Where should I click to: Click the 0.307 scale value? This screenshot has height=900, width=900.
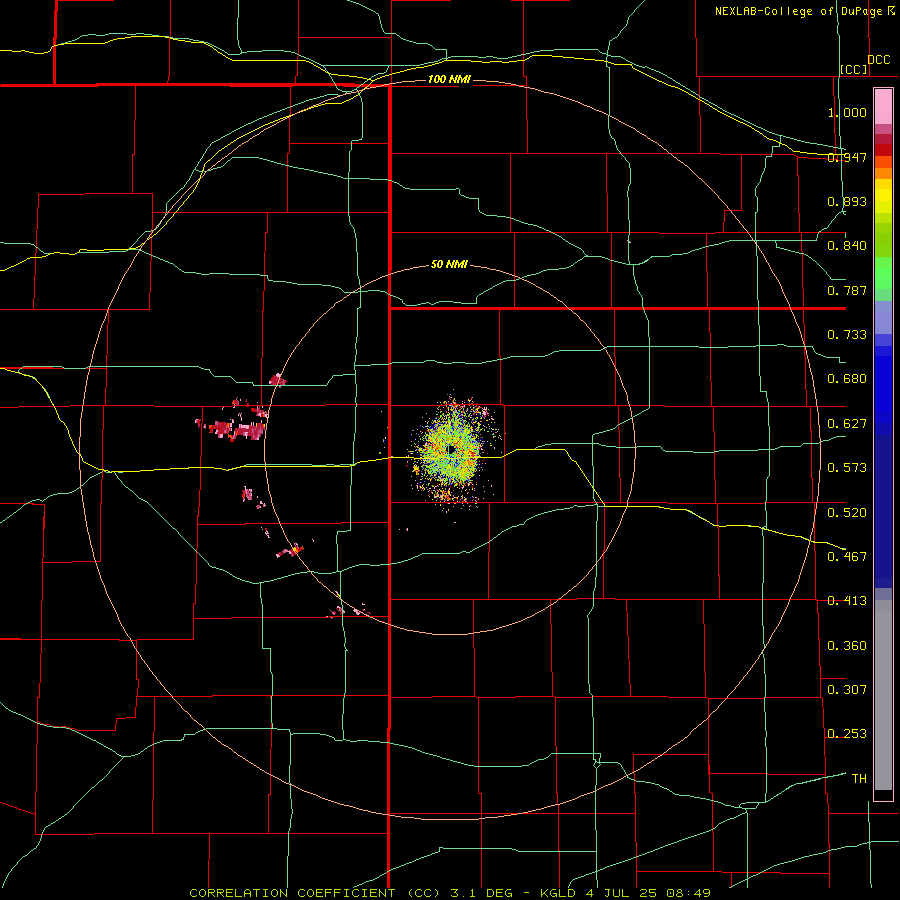coord(847,689)
